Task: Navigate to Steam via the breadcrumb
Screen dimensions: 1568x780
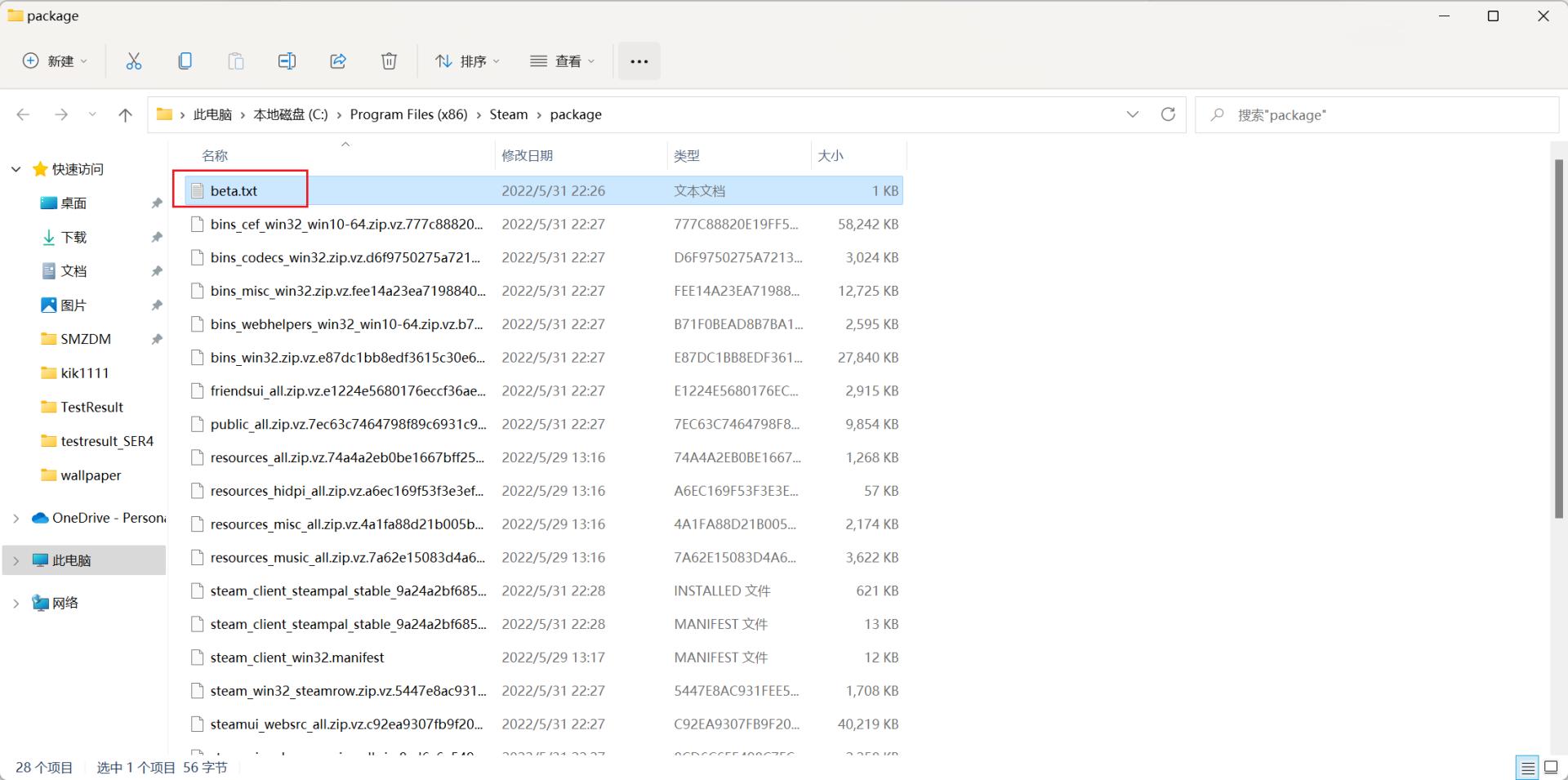Action: [508, 114]
